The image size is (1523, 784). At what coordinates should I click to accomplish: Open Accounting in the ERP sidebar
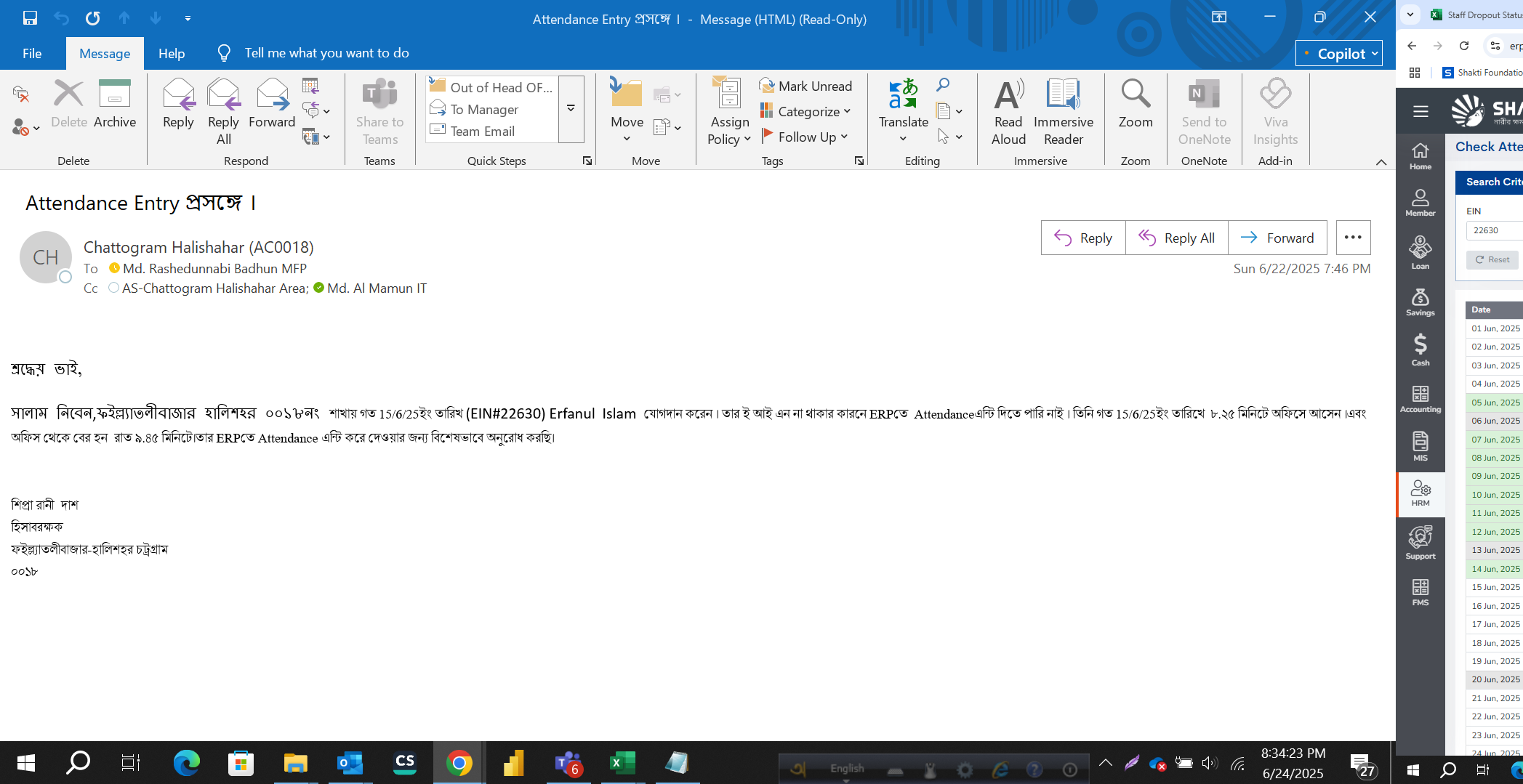click(x=1420, y=400)
